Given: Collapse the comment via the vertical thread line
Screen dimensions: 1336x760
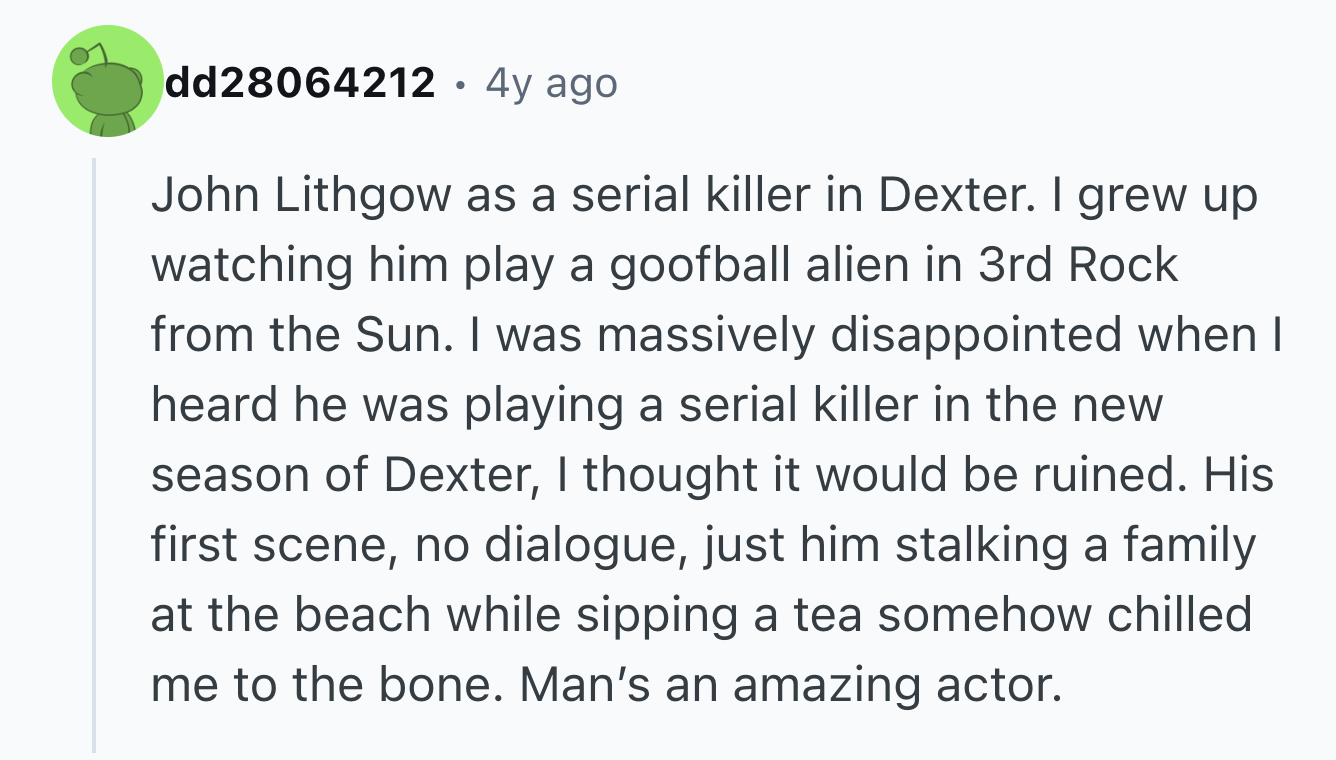Looking at the screenshot, I should pyautogui.click(x=94, y=454).
